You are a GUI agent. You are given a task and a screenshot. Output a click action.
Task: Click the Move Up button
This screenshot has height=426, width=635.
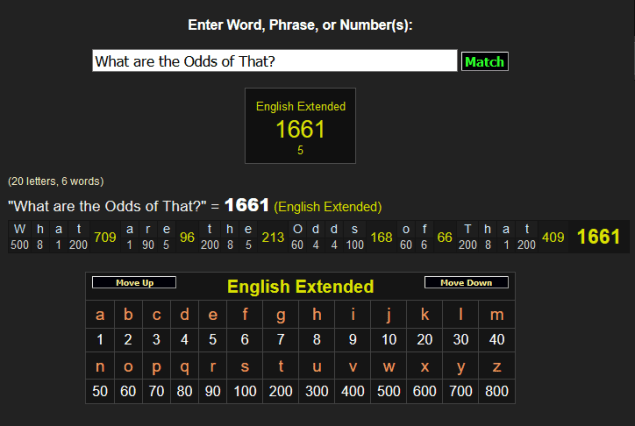click(134, 283)
